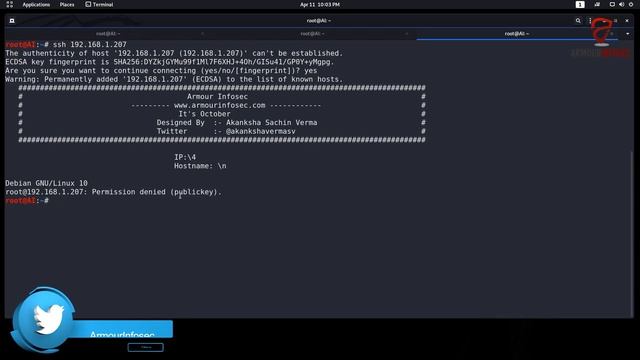The image size is (640, 360).
Task: Expand the tab list dropdown arrow
Action: [x=627, y=33]
